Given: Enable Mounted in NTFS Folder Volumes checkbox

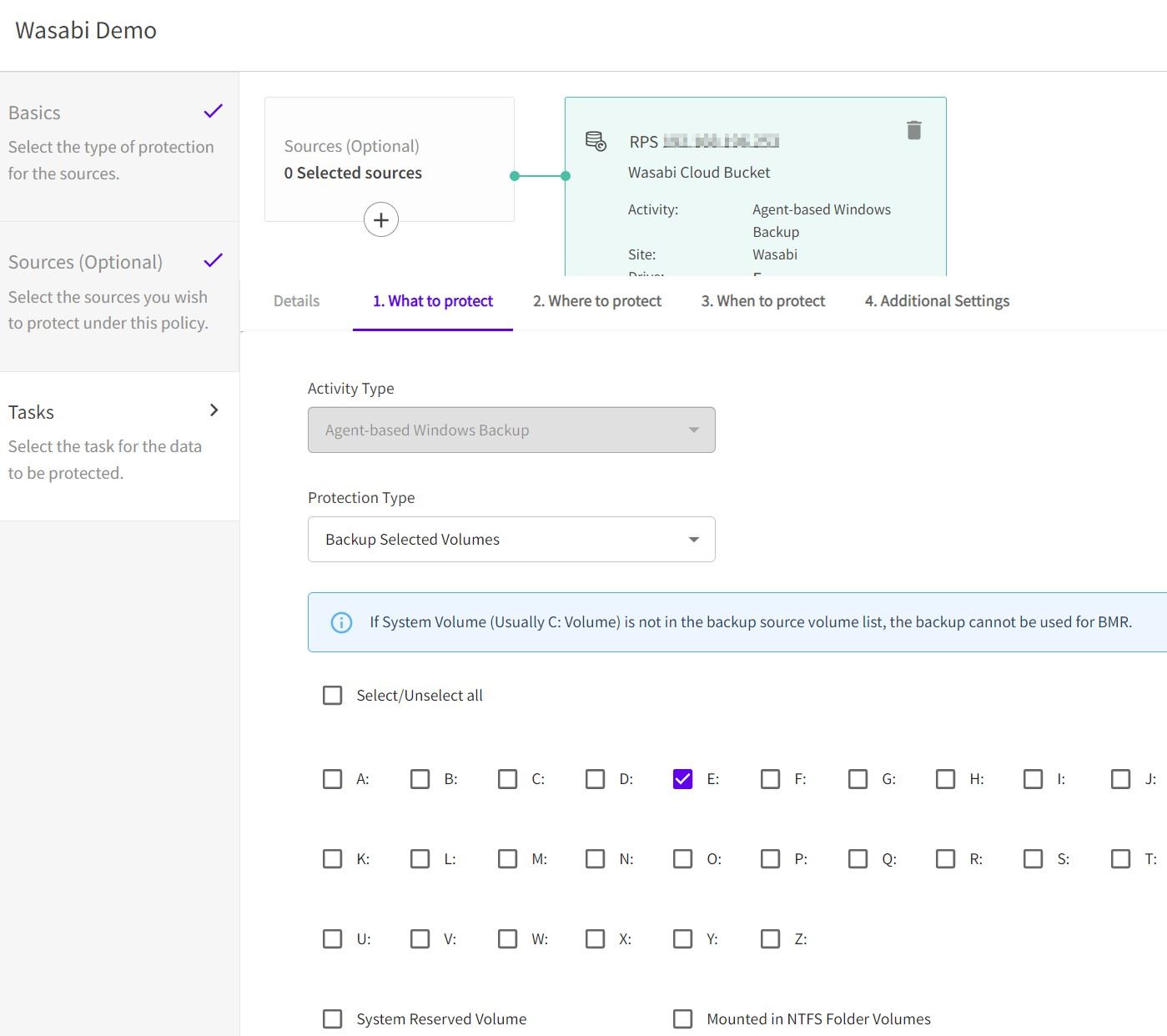Looking at the screenshot, I should [682, 1019].
